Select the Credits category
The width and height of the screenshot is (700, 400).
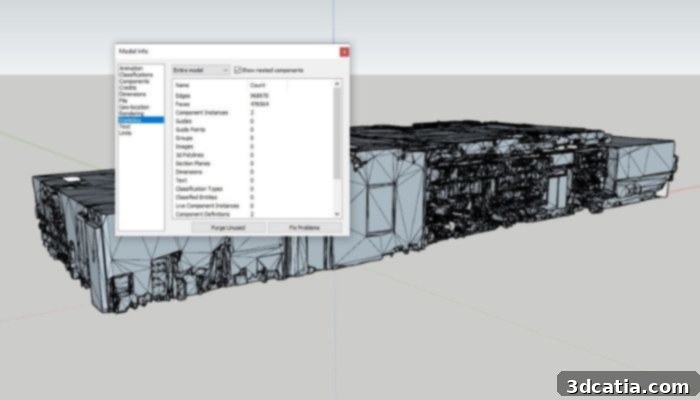tap(127, 88)
